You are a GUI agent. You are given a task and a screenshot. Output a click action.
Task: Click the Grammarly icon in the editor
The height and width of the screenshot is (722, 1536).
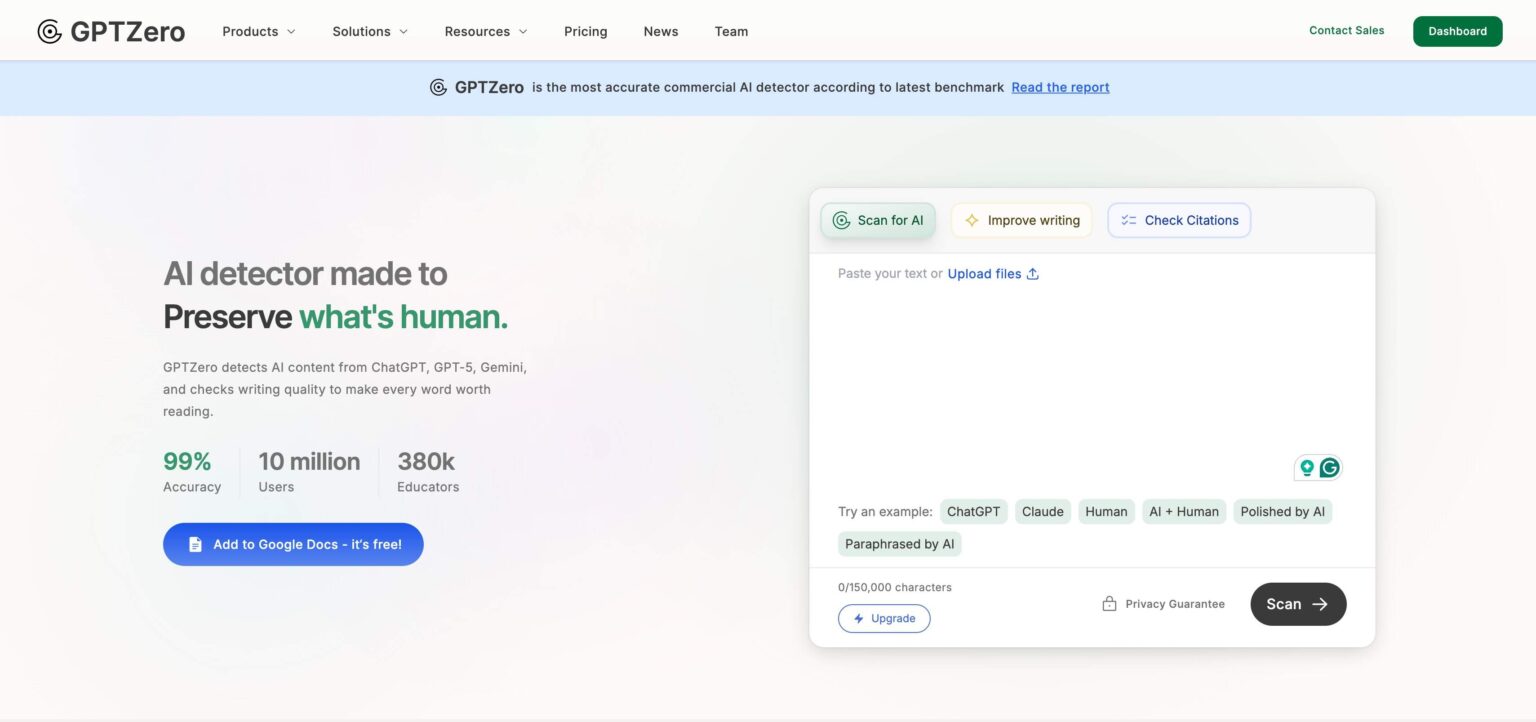(x=1328, y=466)
